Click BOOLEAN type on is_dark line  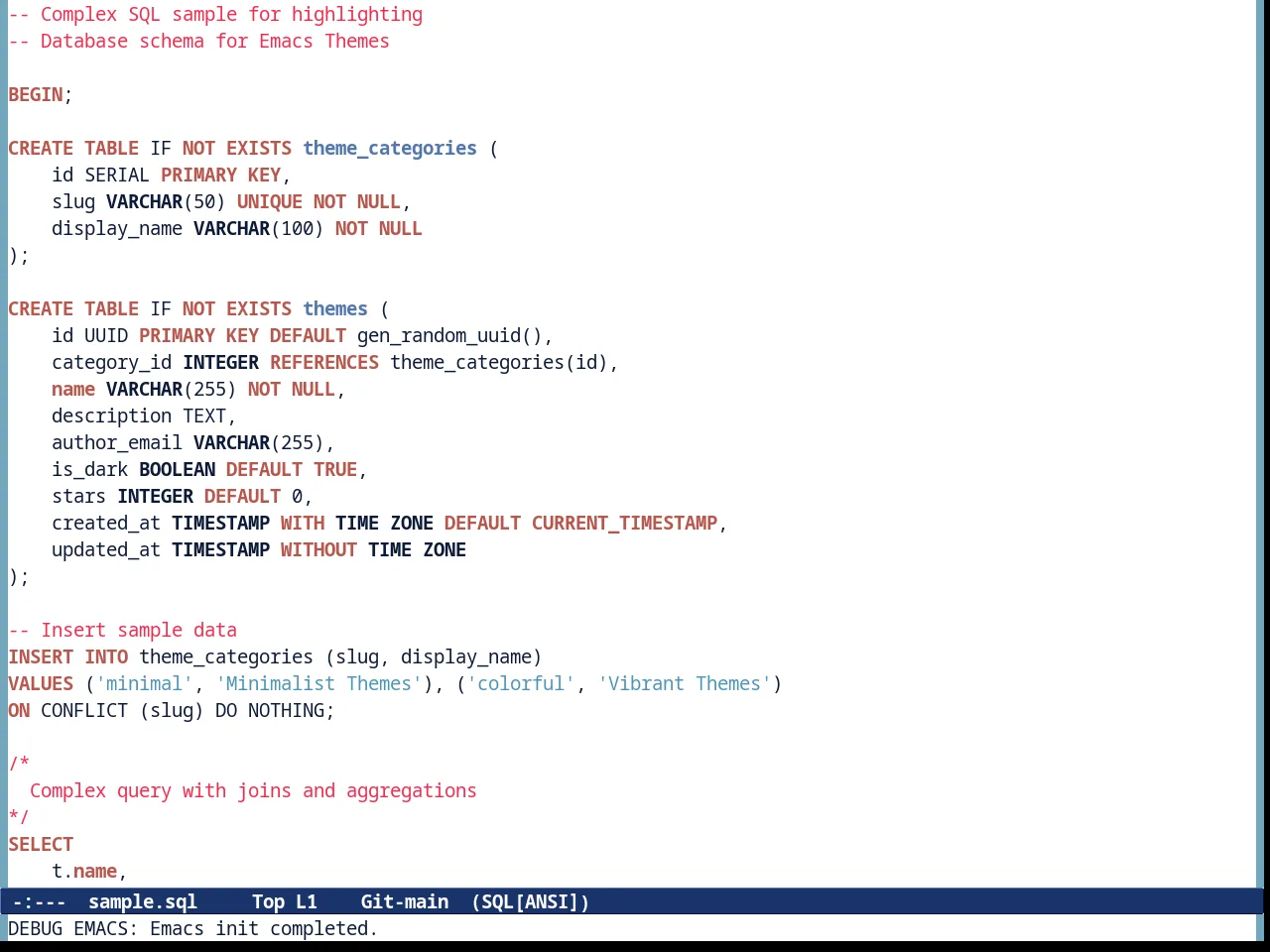click(177, 469)
